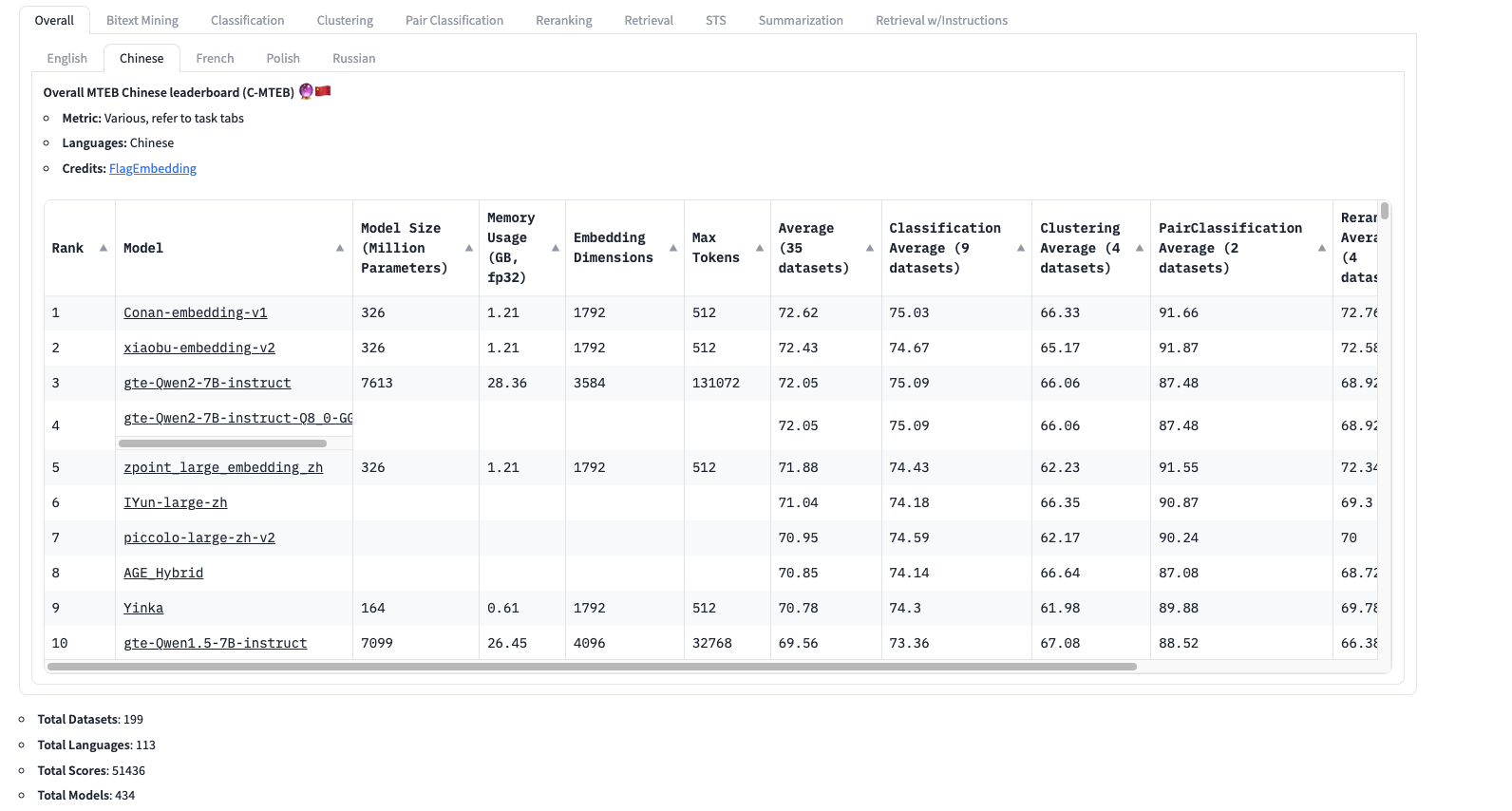Click the 3584 embedding dimensions cell
This screenshot has height=811, width=1512.
click(624, 383)
